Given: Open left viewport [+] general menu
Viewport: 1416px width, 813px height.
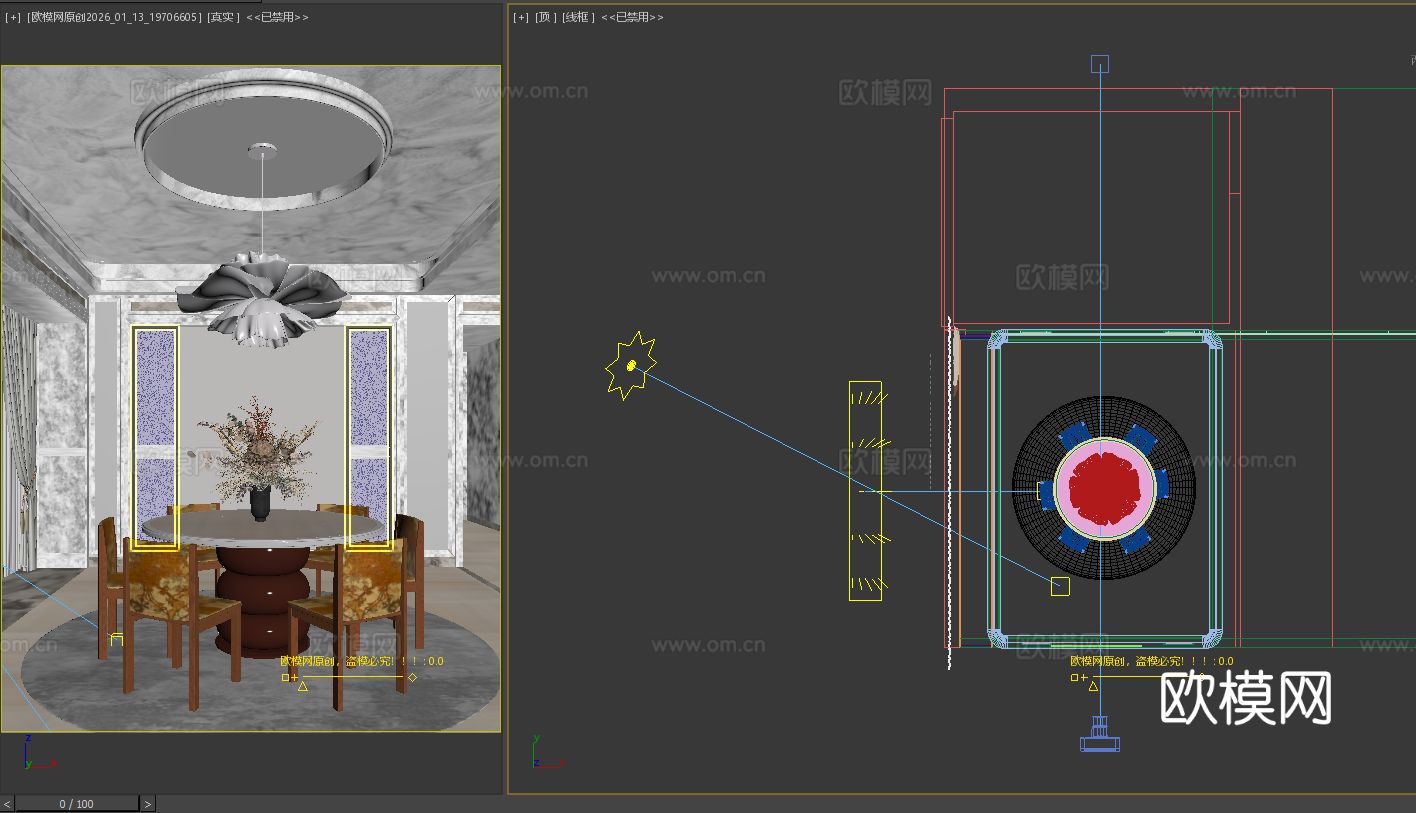Looking at the screenshot, I should pyautogui.click(x=13, y=17).
